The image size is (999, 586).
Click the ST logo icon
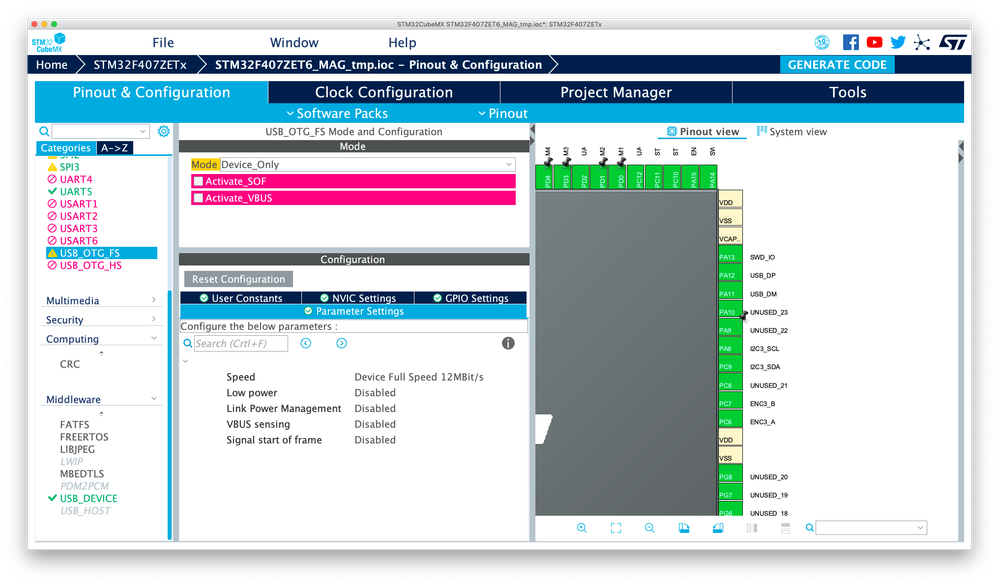click(x=952, y=43)
